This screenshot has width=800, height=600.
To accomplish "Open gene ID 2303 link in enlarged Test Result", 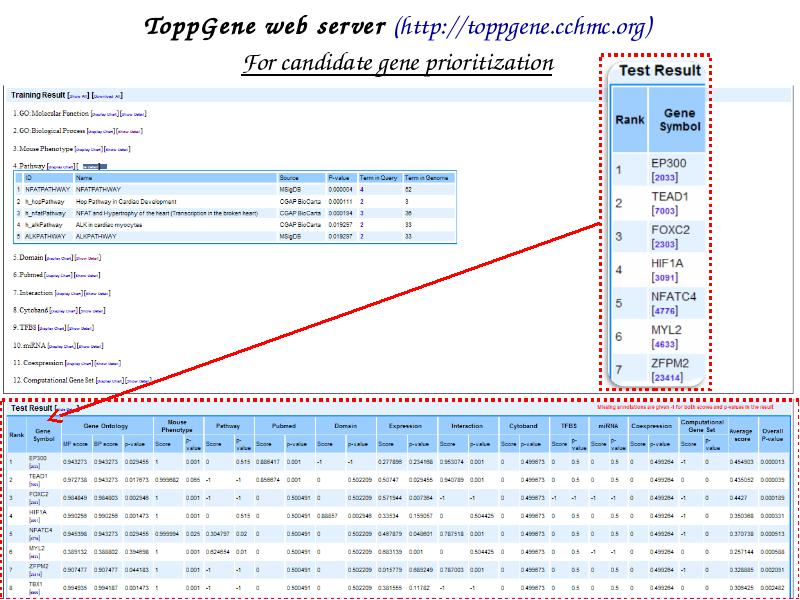I will click(665, 244).
